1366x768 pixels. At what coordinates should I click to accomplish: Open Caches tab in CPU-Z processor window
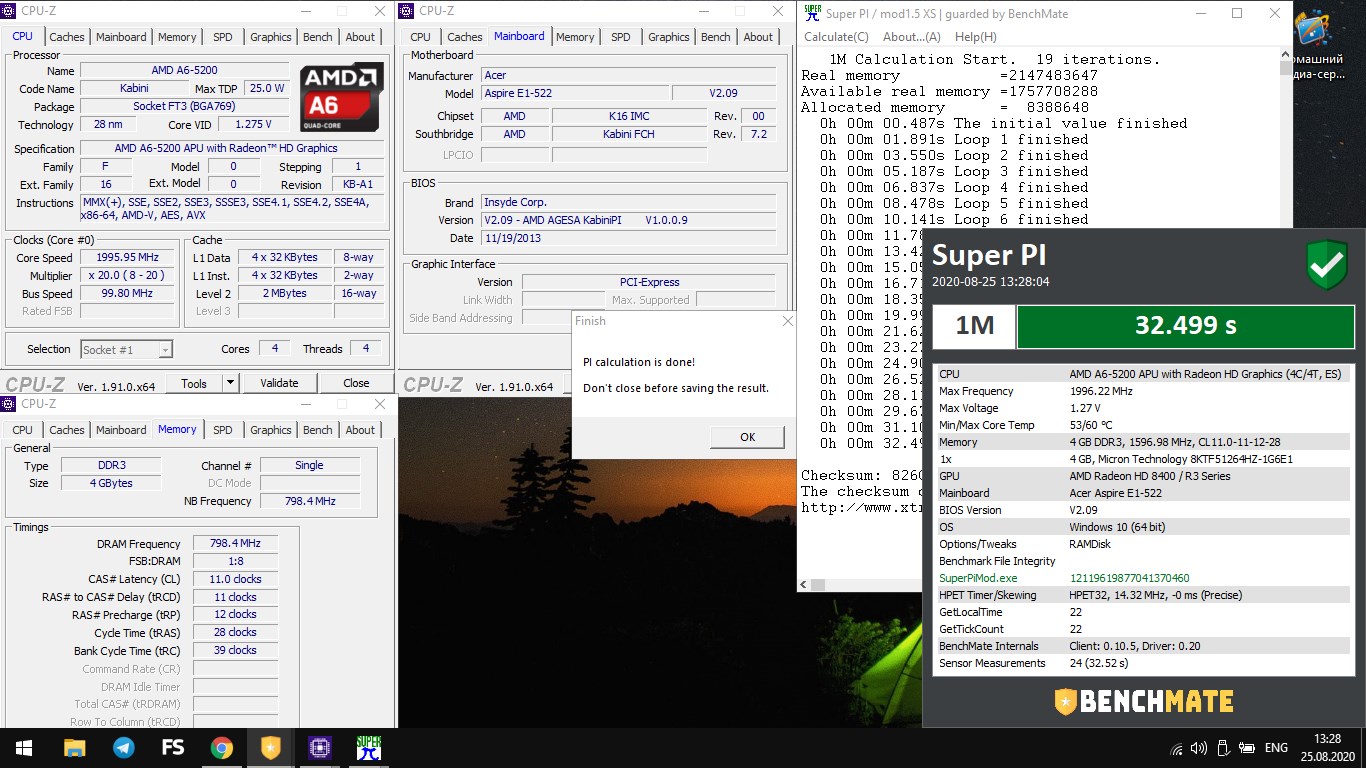pyautogui.click(x=67, y=37)
